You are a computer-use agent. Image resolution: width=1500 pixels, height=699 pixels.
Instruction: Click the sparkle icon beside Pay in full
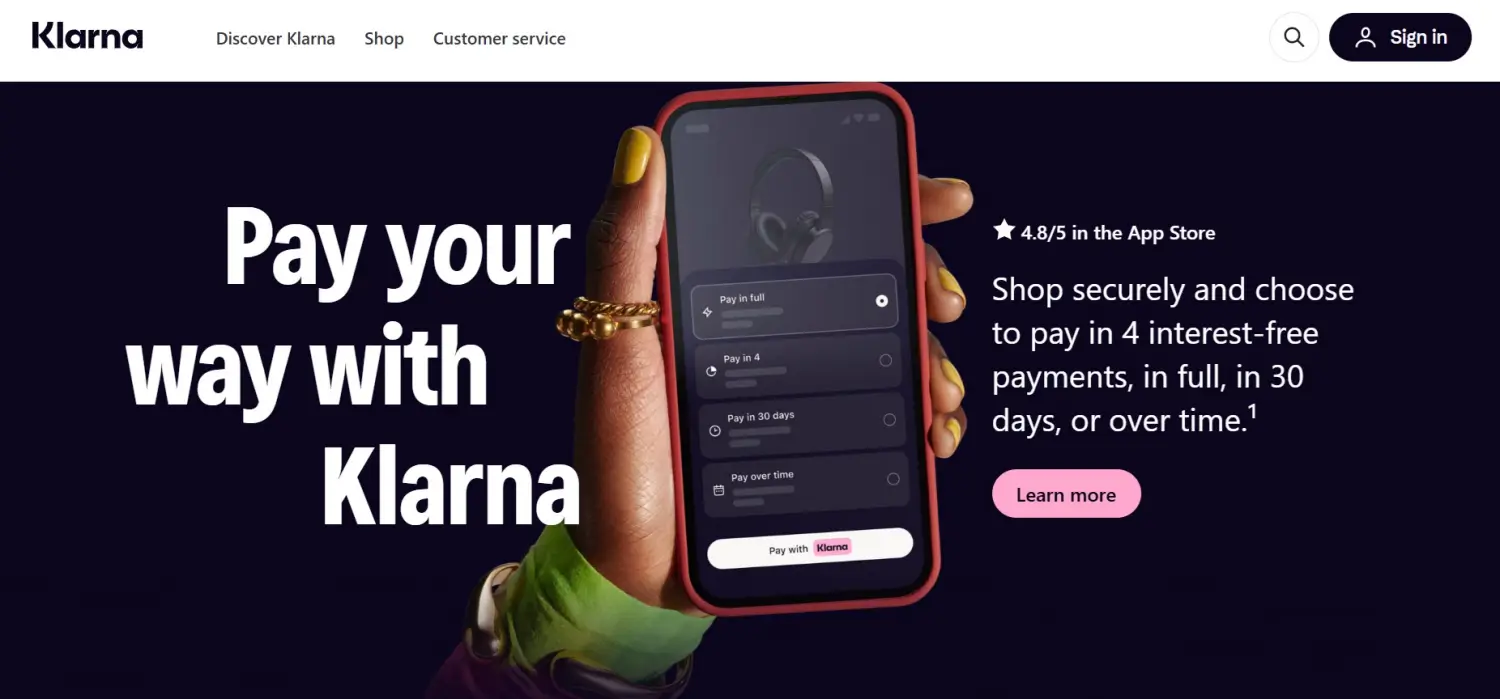tap(708, 312)
